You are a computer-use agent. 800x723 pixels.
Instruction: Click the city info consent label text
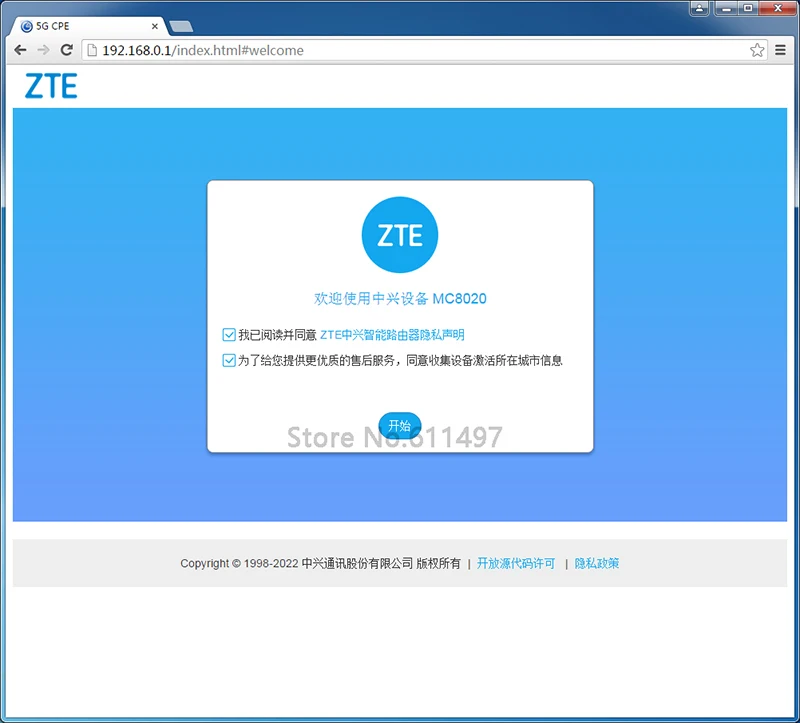pyautogui.click(x=400, y=360)
